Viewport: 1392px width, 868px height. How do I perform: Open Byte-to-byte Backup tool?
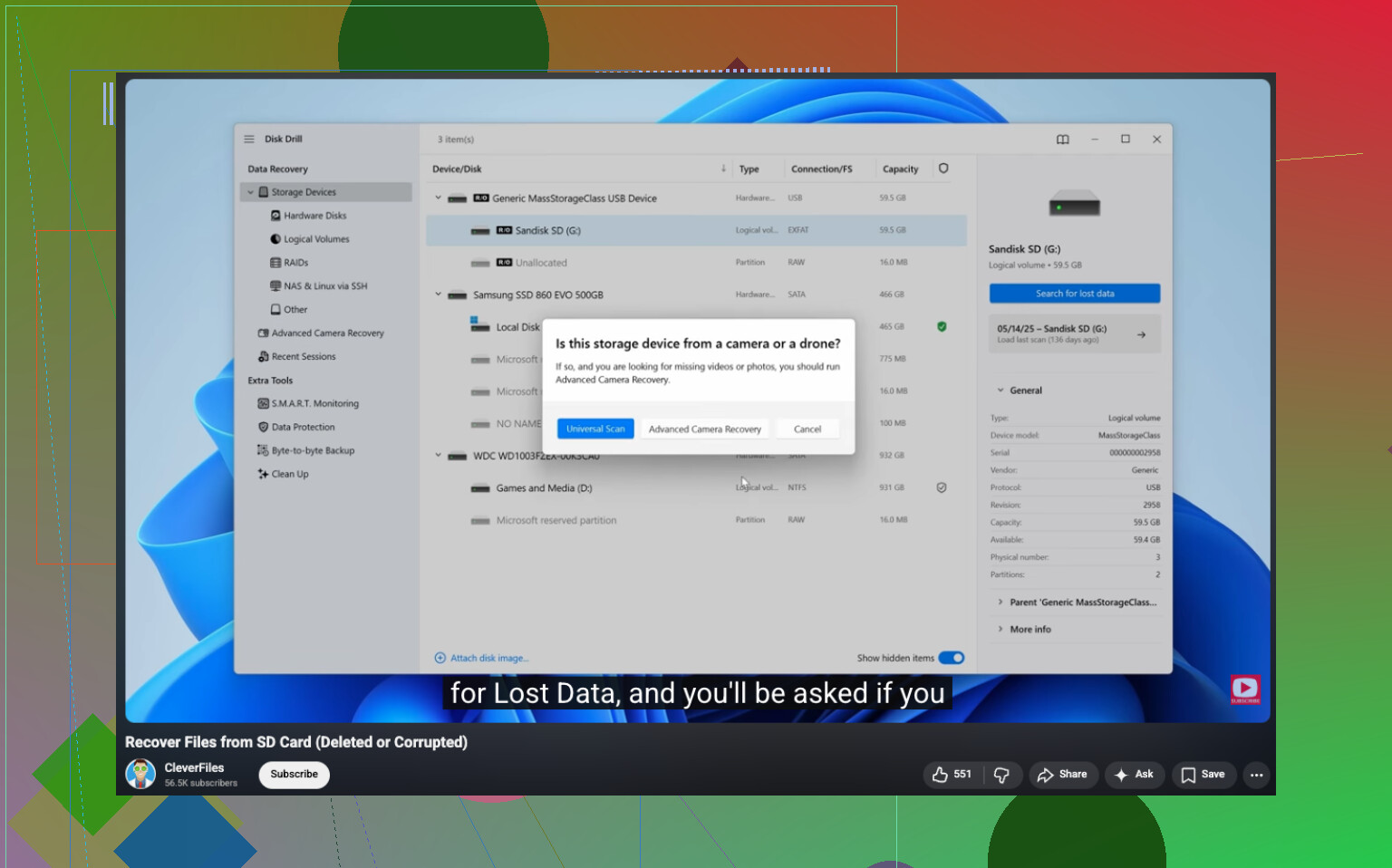(x=306, y=451)
